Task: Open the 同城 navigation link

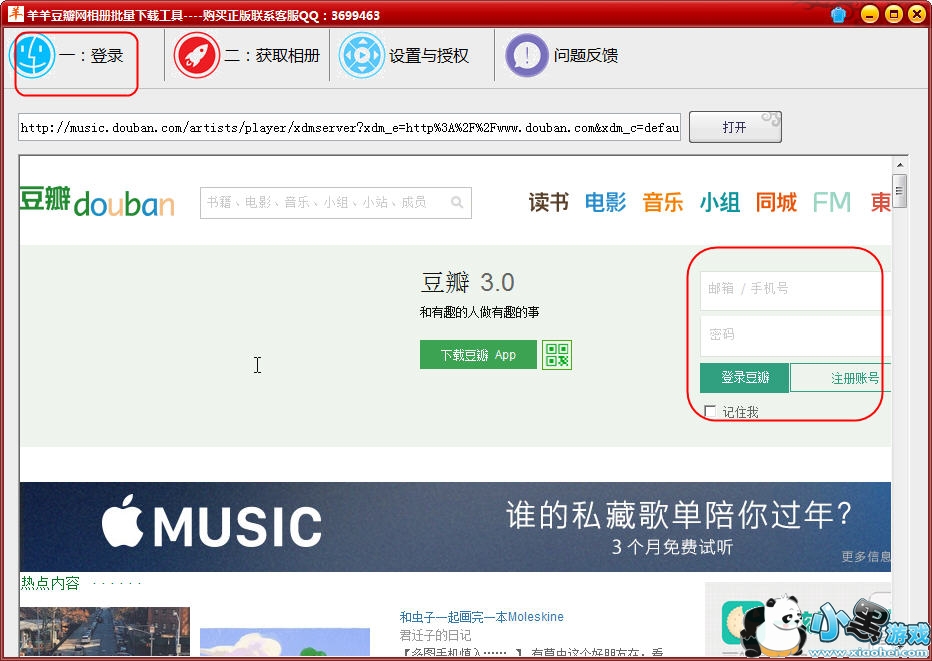Action: [776, 203]
